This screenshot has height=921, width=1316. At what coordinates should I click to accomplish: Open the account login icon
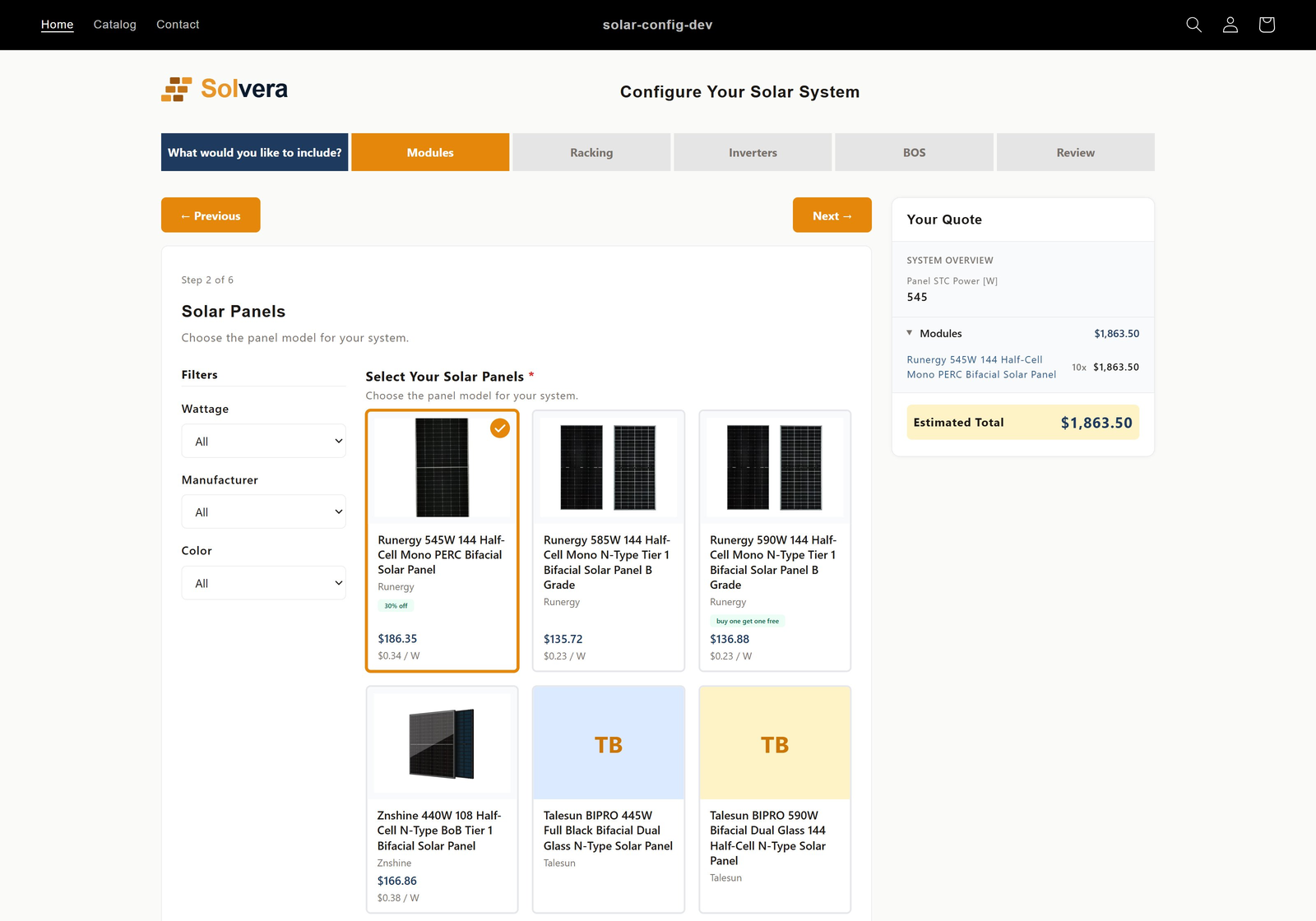1230,25
